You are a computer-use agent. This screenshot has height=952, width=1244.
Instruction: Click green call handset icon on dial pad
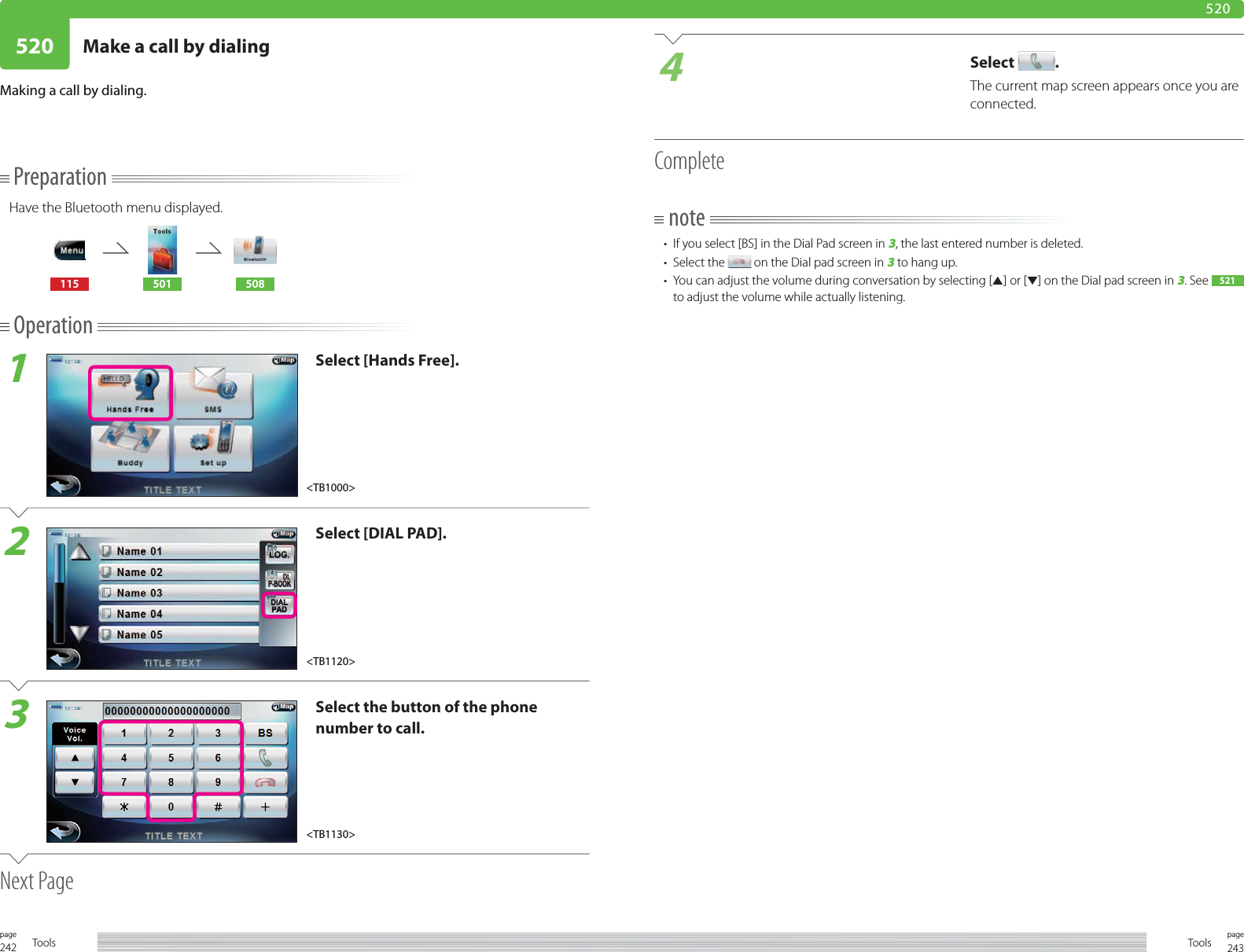[266, 758]
